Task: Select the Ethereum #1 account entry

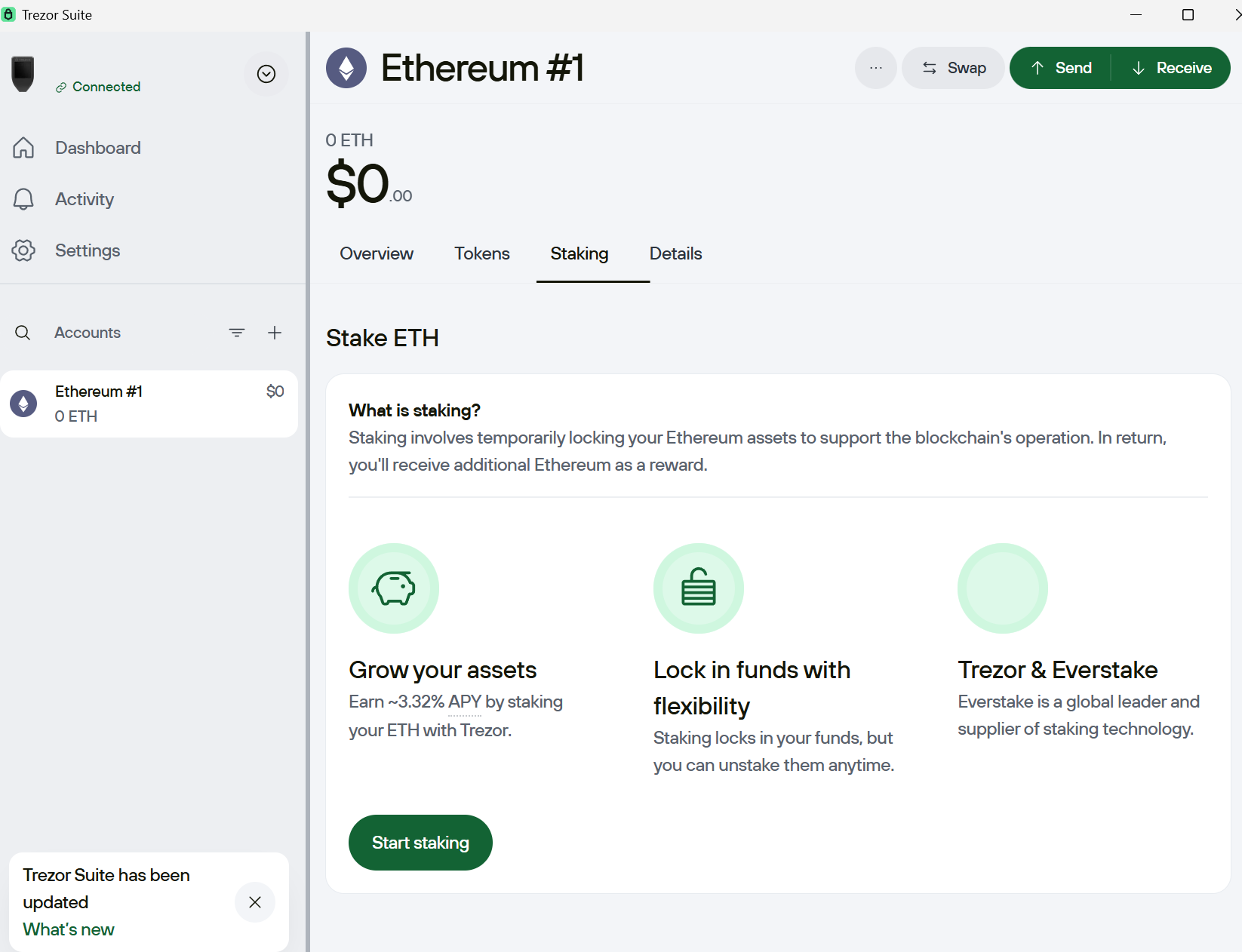Action: pyautogui.click(x=149, y=404)
